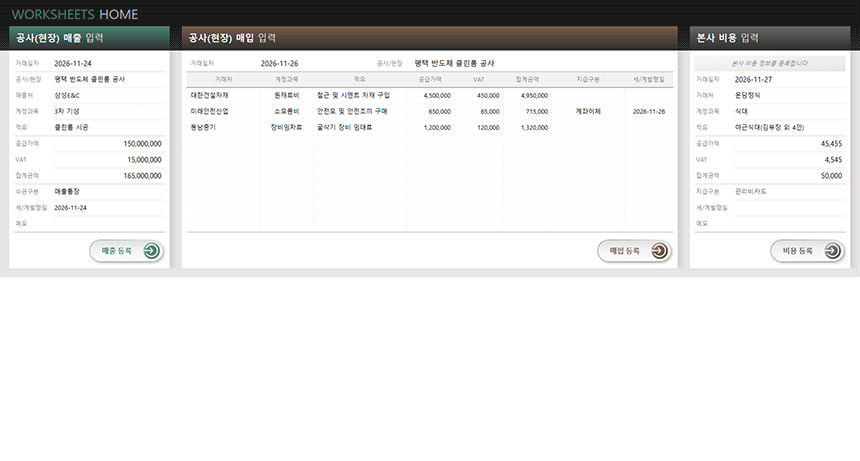Click the empty memo field in sales panel

(x=109, y=224)
